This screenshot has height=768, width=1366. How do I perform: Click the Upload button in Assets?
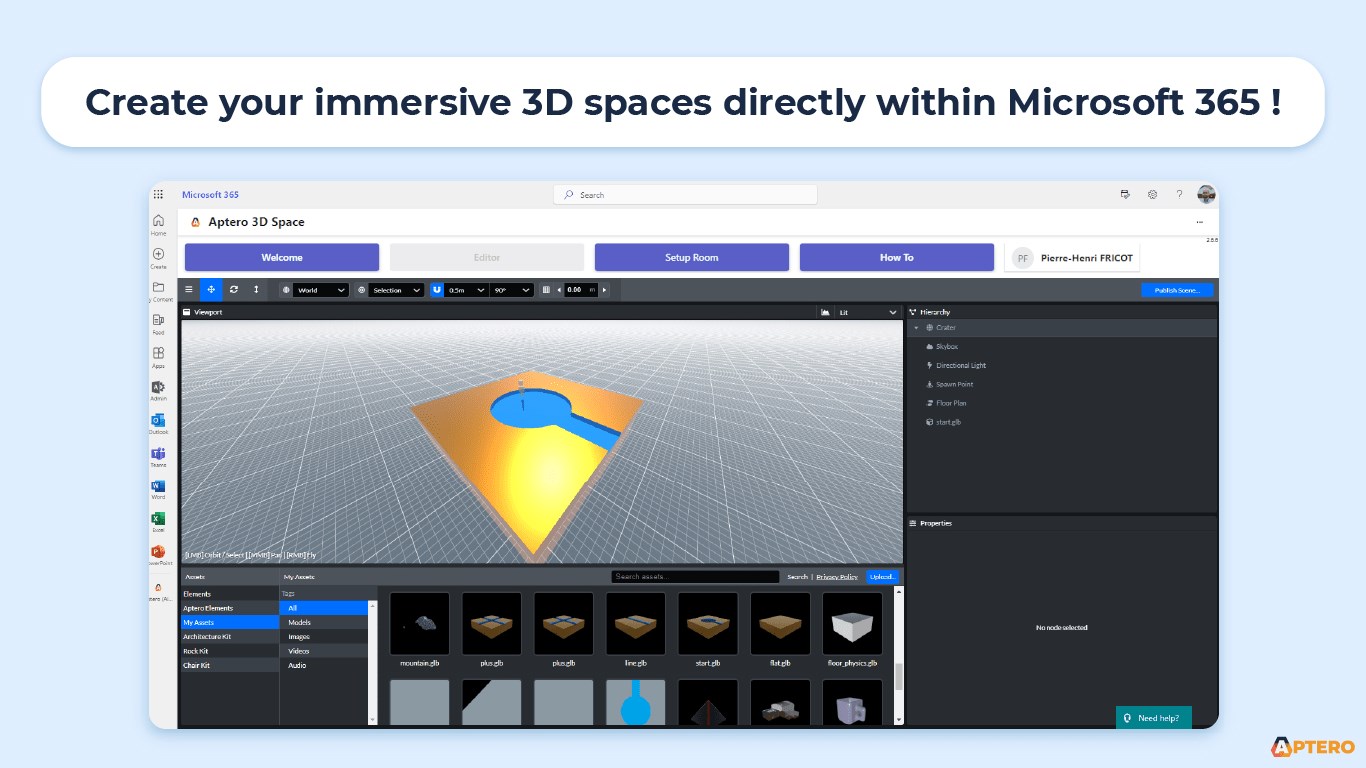(x=883, y=577)
